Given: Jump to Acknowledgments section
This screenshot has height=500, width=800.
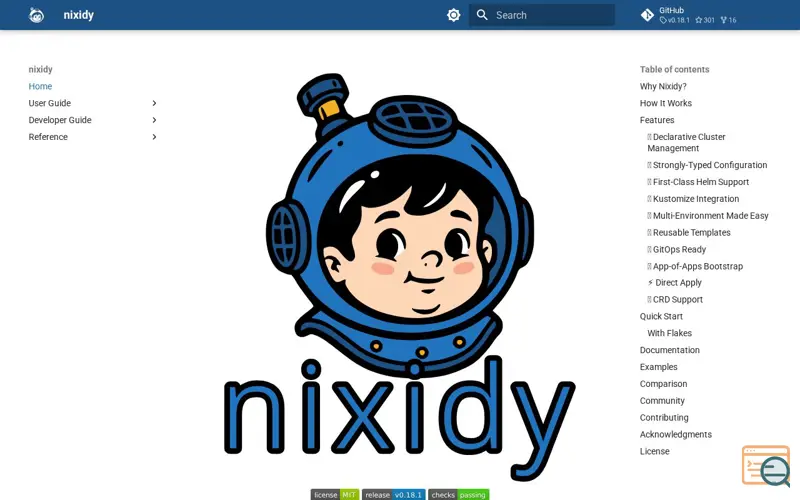Looking at the screenshot, I should pos(676,434).
